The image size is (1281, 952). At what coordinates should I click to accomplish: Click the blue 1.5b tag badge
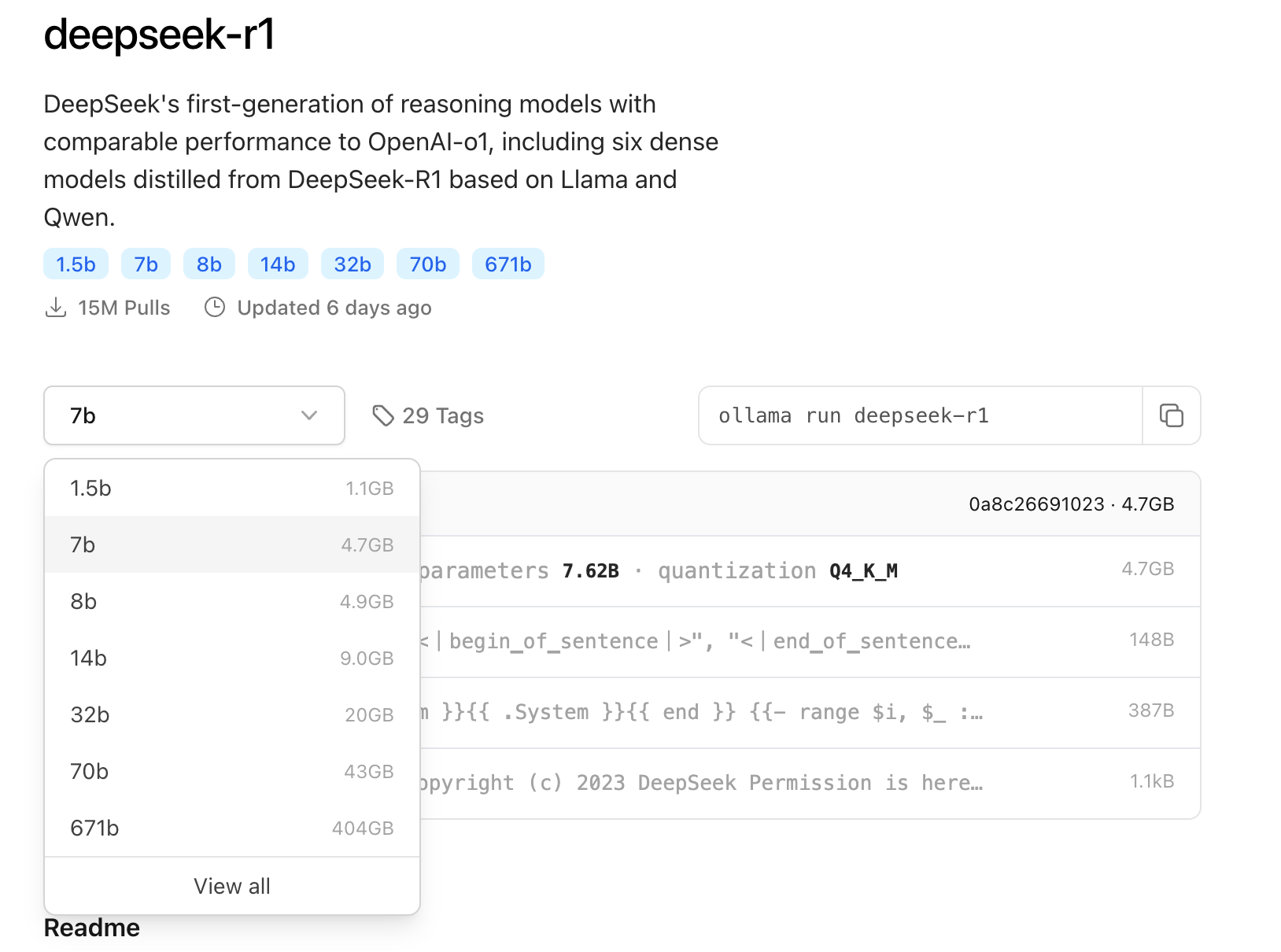coord(76,264)
